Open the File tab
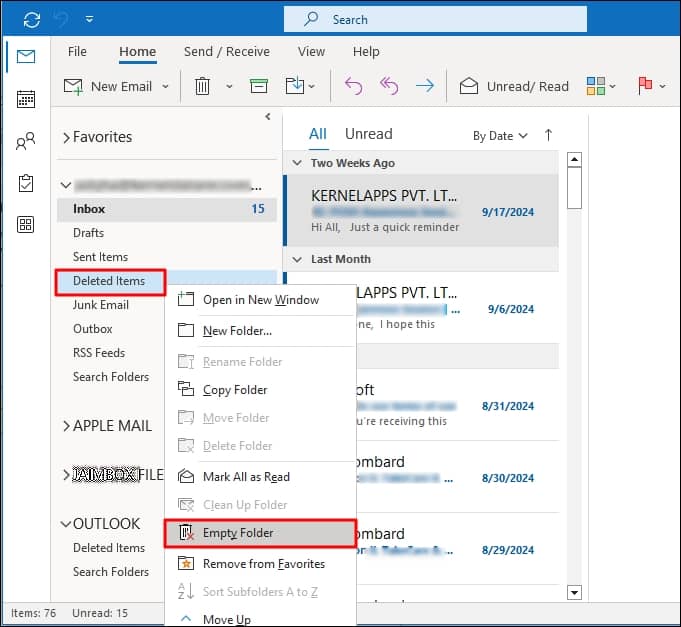This screenshot has width=681, height=627. point(77,52)
